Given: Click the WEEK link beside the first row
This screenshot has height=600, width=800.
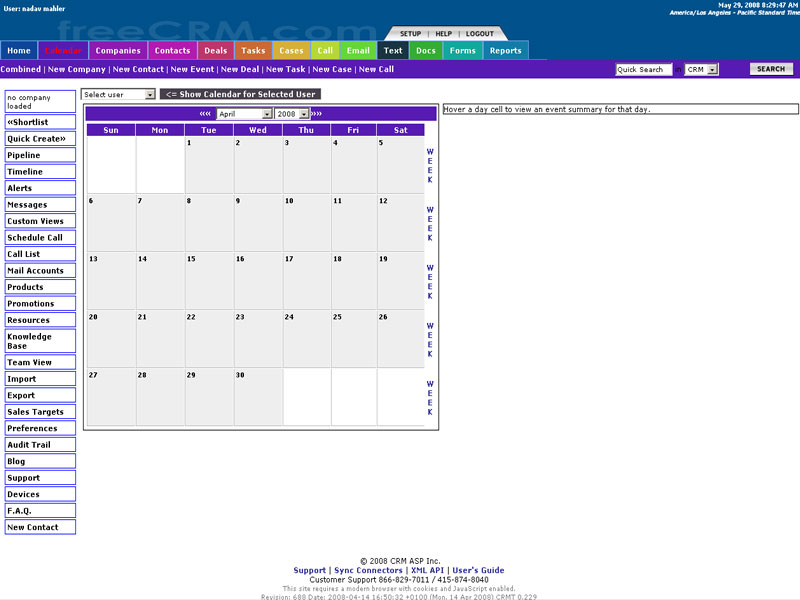Looking at the screenshot, I should 428,164.
